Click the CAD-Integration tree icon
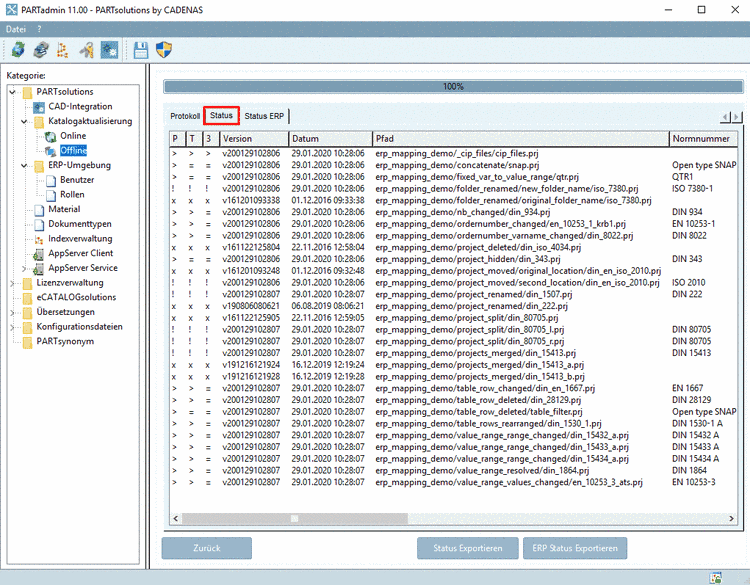Screen dimensions: 750x585 click(39, 107)
